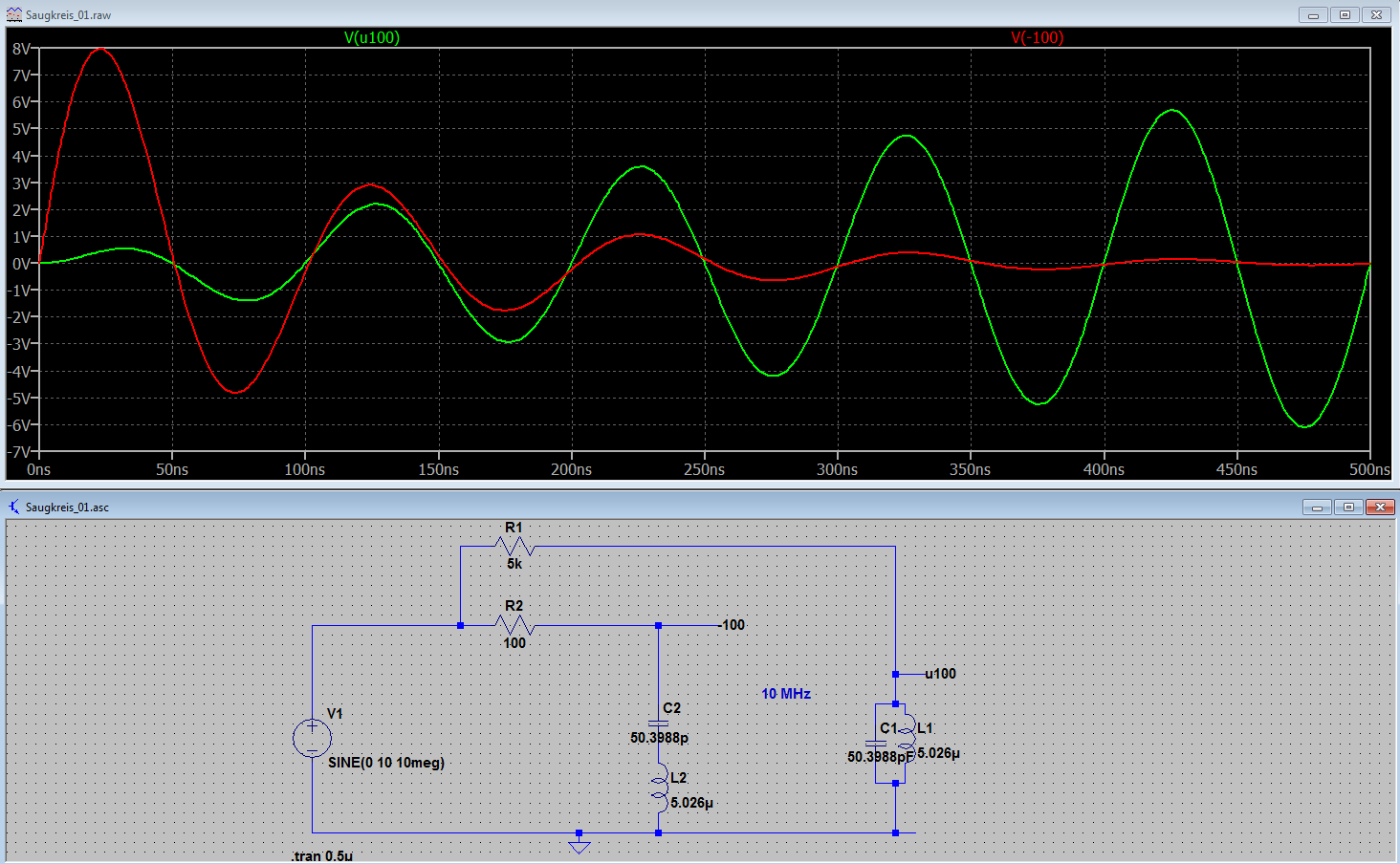This screenshot has height=864, width=1400.
Task: Click the V1 voltage source symbol
Action: point(312,738)
